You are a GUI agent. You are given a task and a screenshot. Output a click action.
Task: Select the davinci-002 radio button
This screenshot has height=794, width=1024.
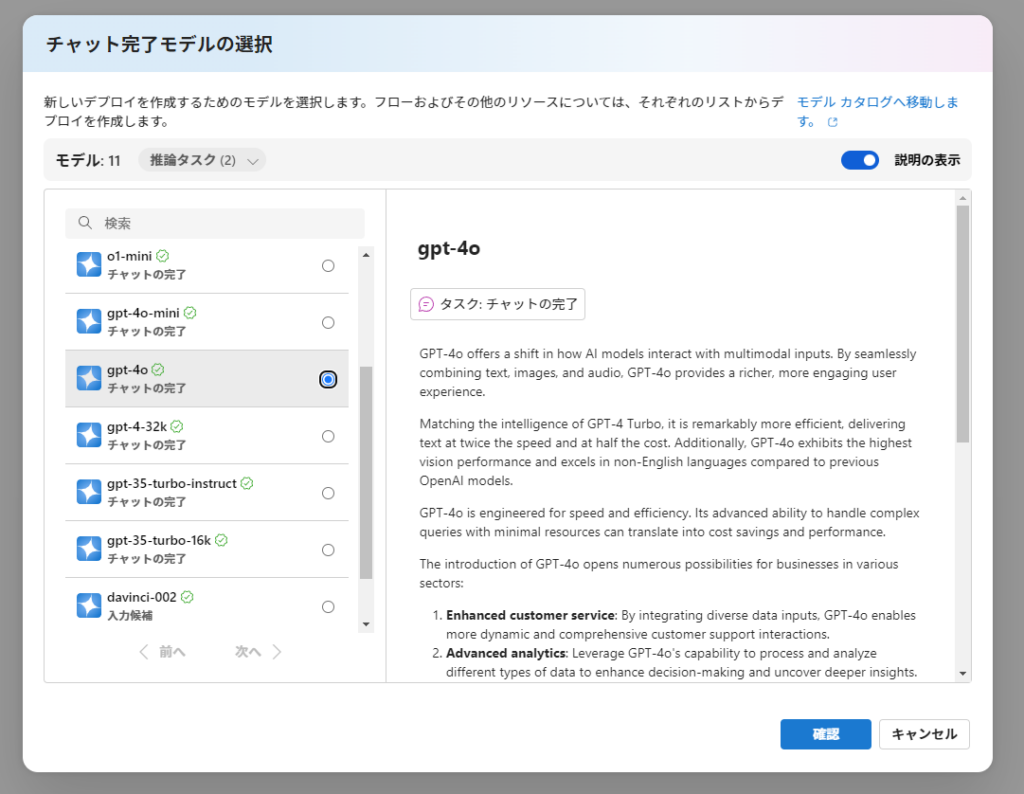328,607
